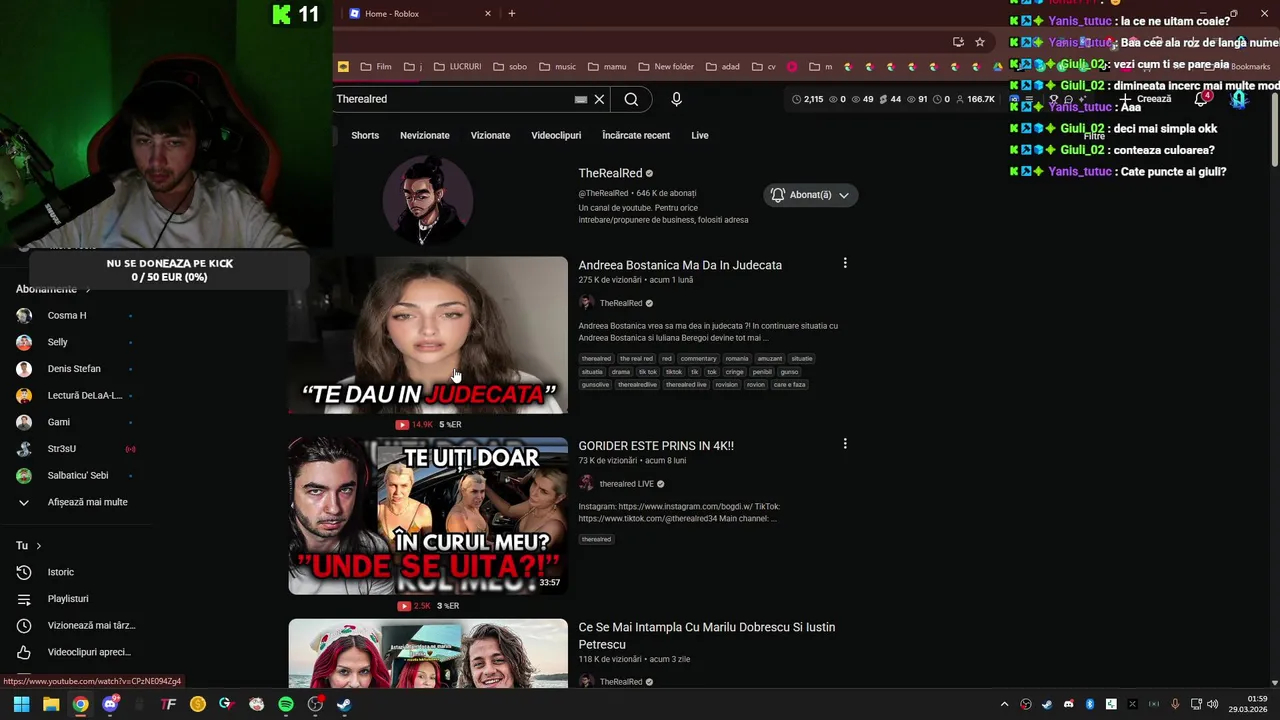Select the Încărcate recent filter tab

[x=636, y=135]
